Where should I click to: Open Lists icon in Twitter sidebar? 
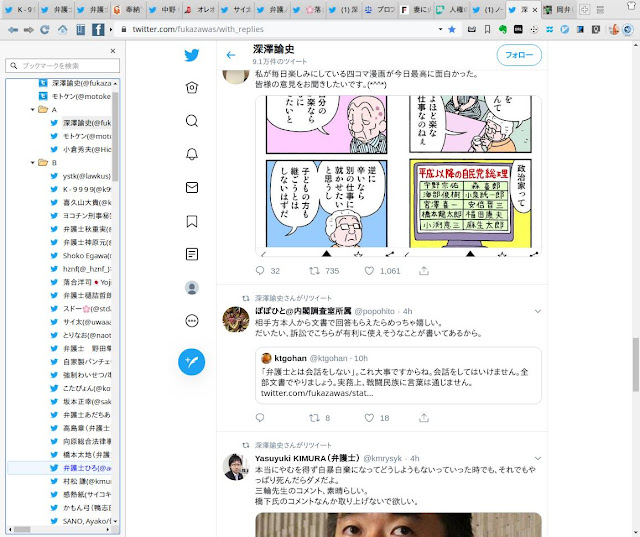(191, 254)
